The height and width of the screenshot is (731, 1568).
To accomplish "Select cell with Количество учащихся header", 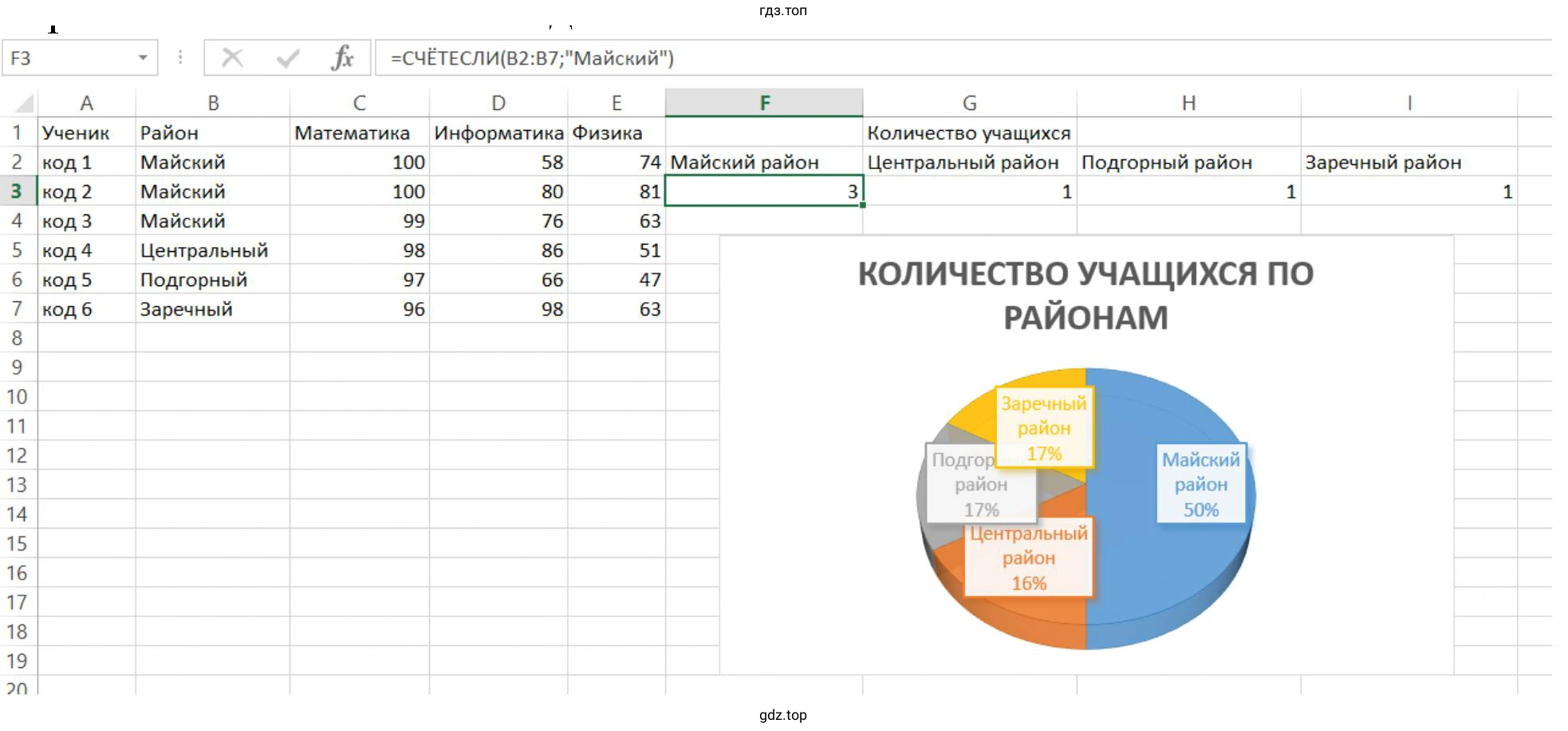I will (x=969, y=132).
